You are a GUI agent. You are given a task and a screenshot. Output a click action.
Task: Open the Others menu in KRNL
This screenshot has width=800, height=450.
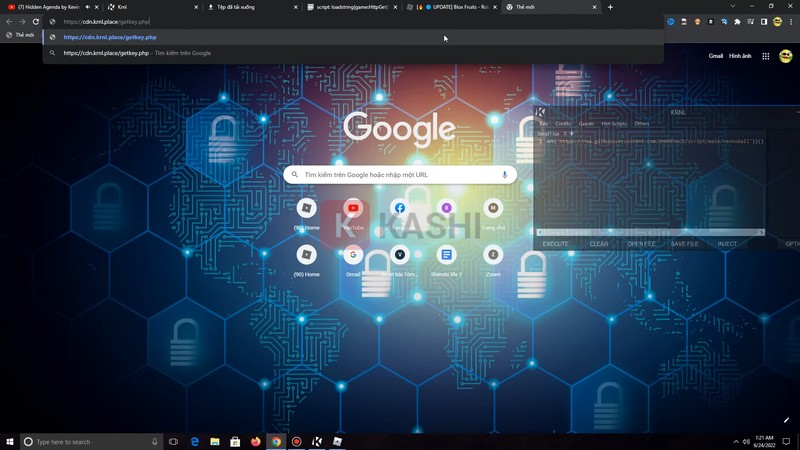tap(642, 123)
